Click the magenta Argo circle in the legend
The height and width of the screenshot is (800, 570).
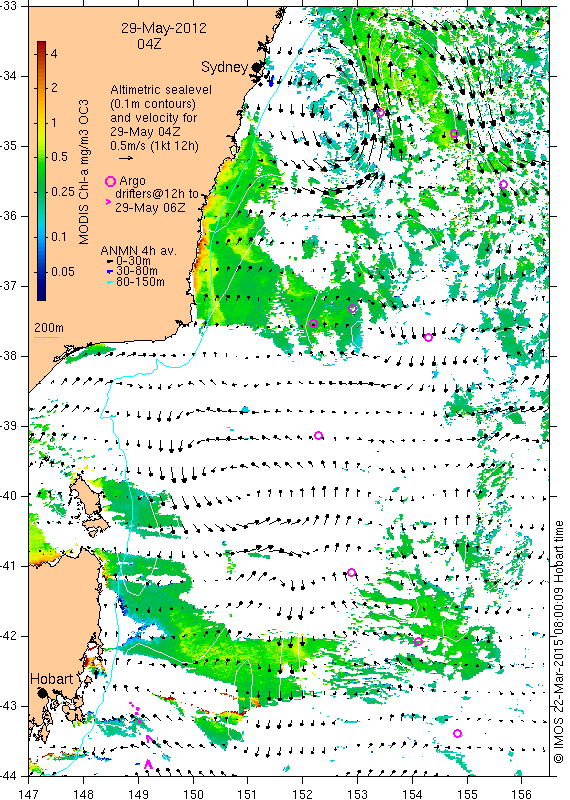coord(110,181)
